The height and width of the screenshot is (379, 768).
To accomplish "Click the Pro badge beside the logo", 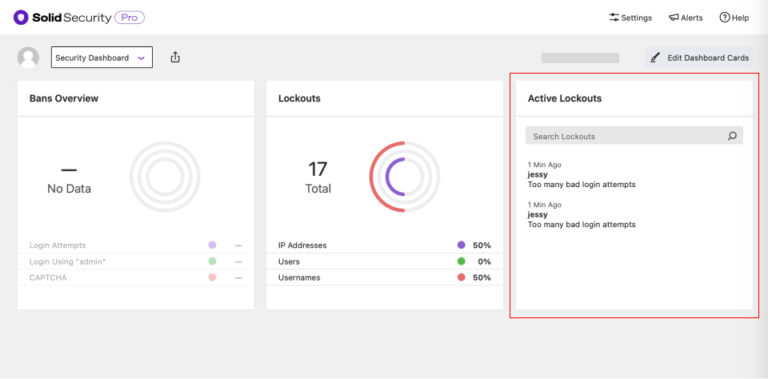I will [x=130, y=18].
